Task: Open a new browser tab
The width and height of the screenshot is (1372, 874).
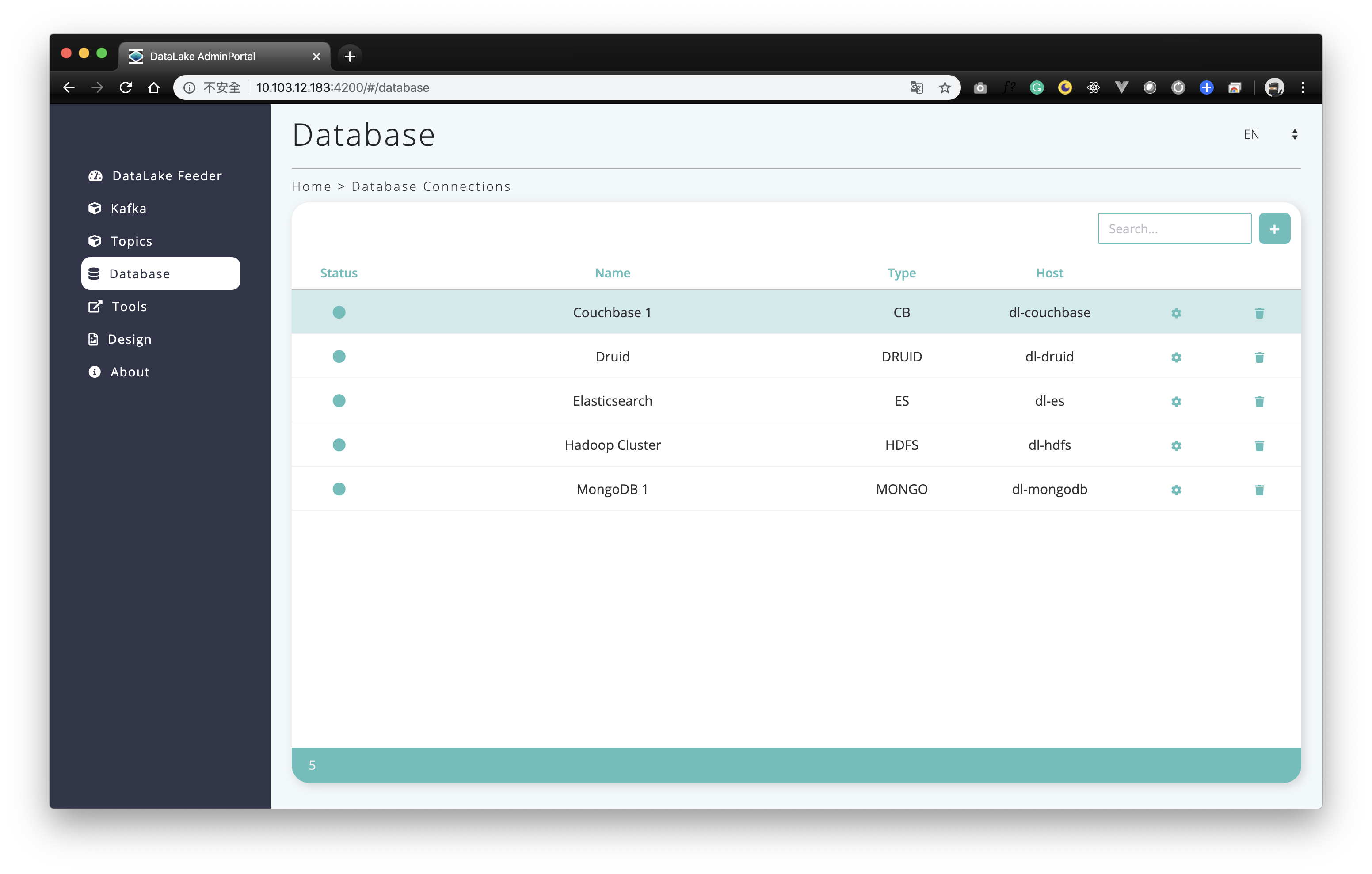Action: coord(350,56)
